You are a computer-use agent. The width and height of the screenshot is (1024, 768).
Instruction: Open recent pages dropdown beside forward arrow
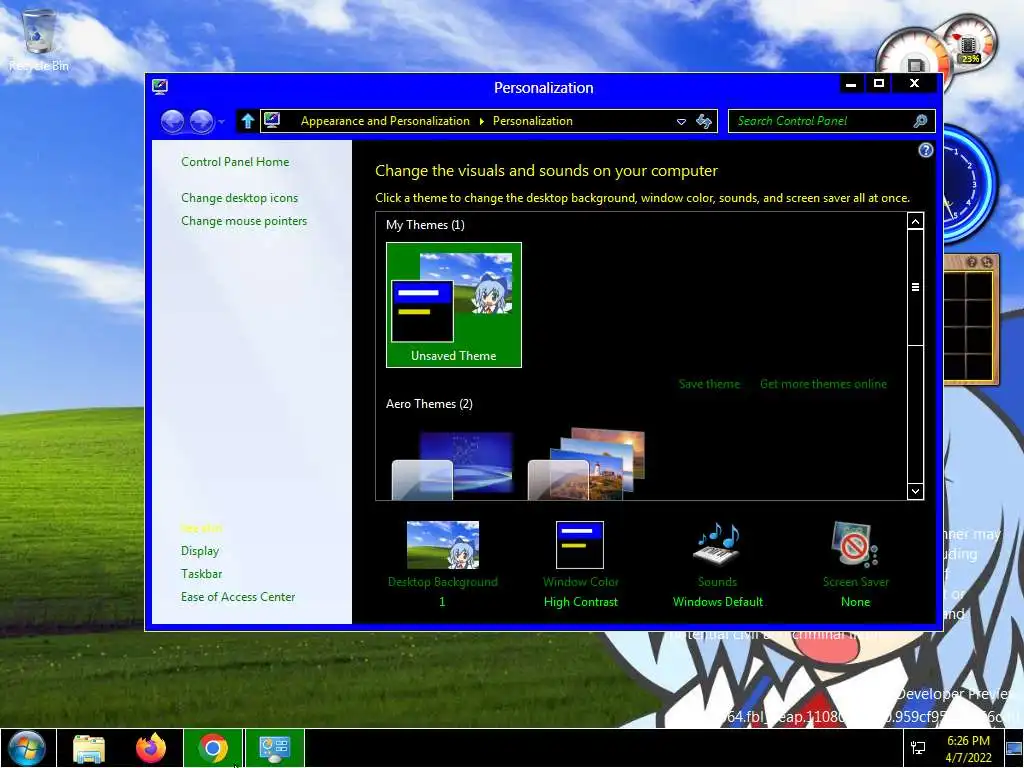pyautogui.click(x=221, y=121)
